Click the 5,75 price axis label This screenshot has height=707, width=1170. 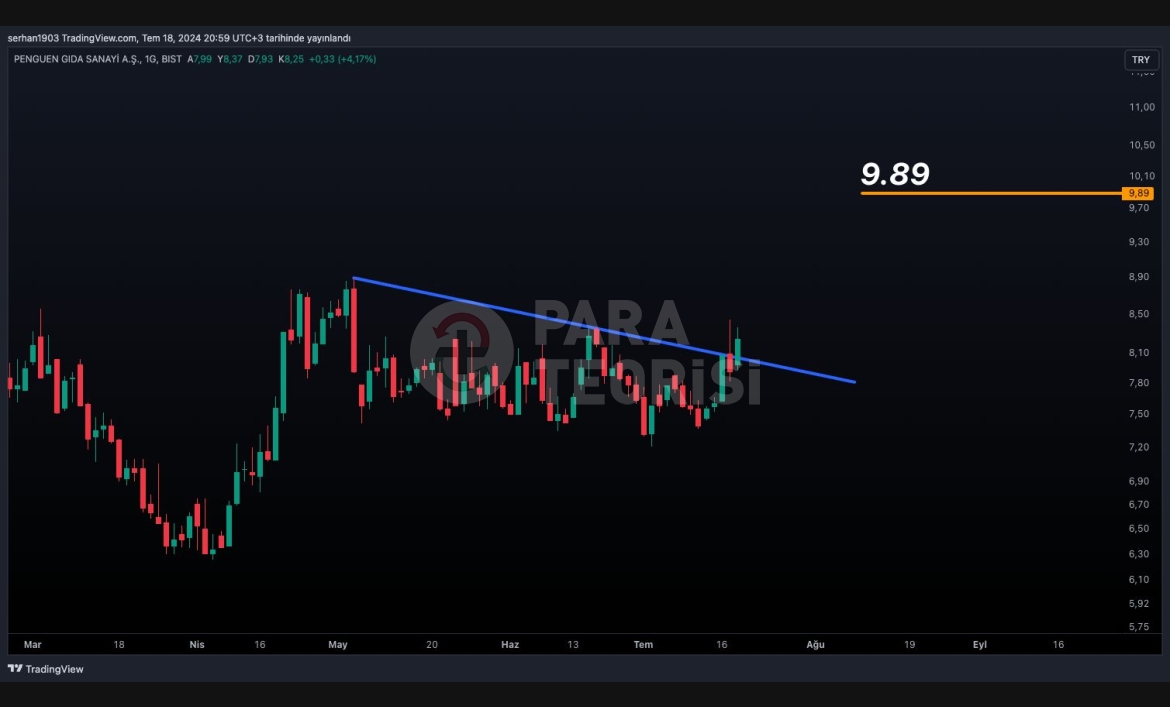tap(1139, 626)
